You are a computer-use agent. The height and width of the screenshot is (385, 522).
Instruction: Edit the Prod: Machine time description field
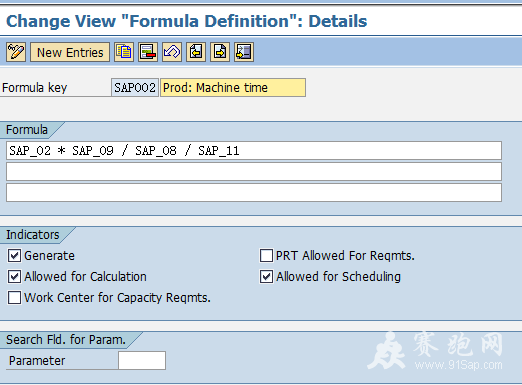tap(233, 88)
